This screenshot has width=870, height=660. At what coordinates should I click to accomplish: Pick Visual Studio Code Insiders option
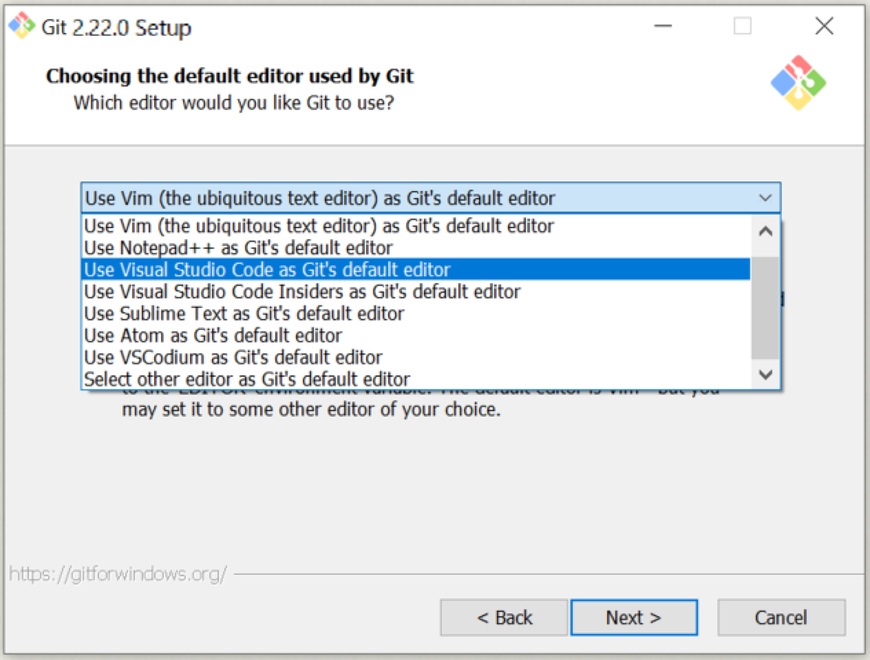point(416,292)
